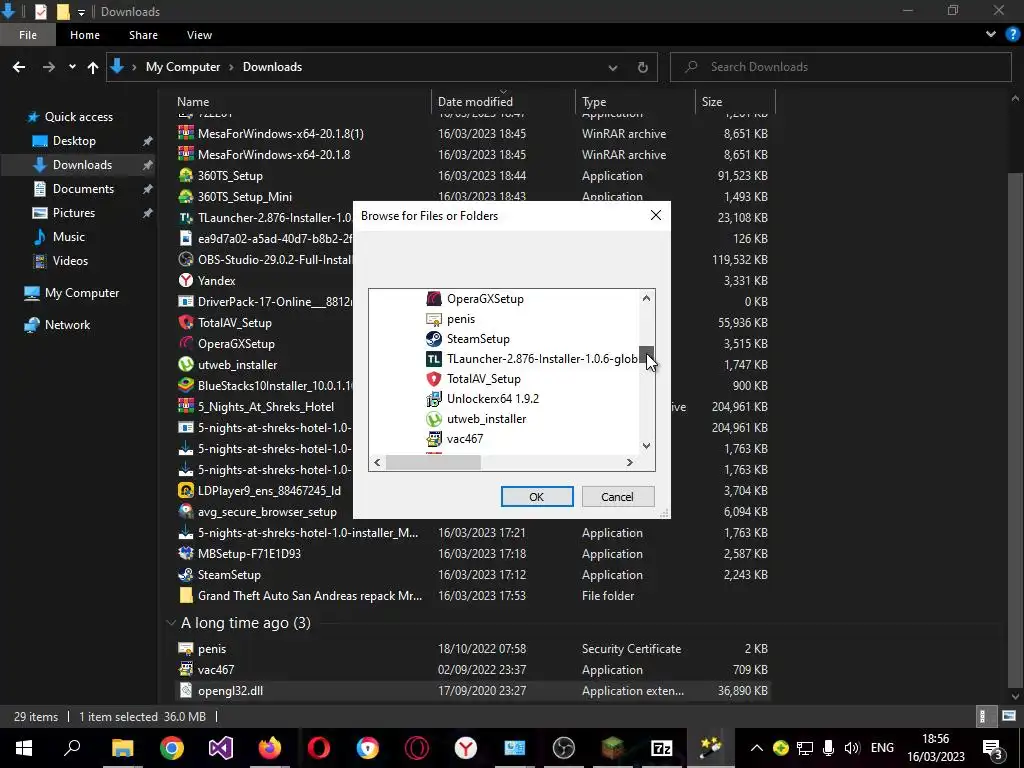Open Windows Start menu
Viewport: 1024px width, 768px height.
click(24, 748)
